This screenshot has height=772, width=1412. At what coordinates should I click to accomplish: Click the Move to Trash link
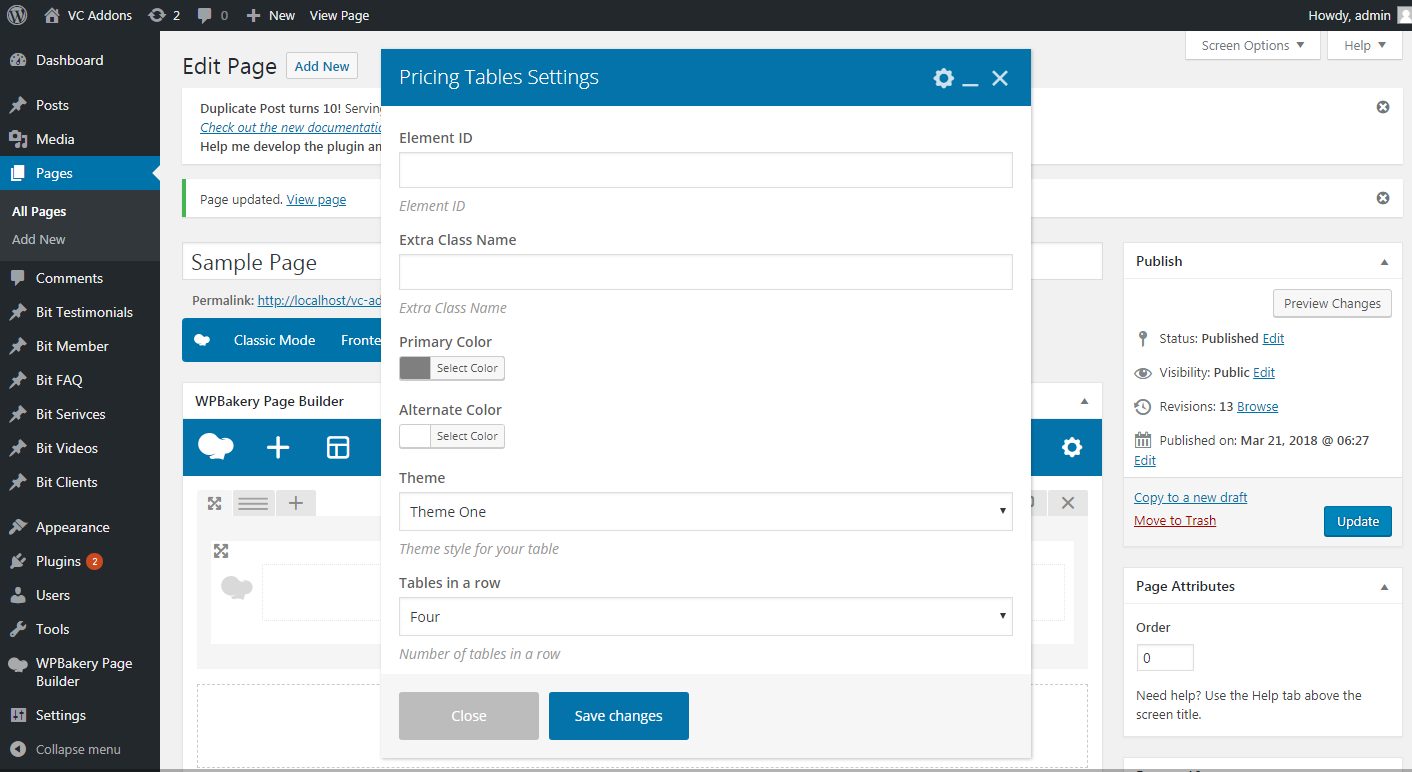pos(1174,520)
